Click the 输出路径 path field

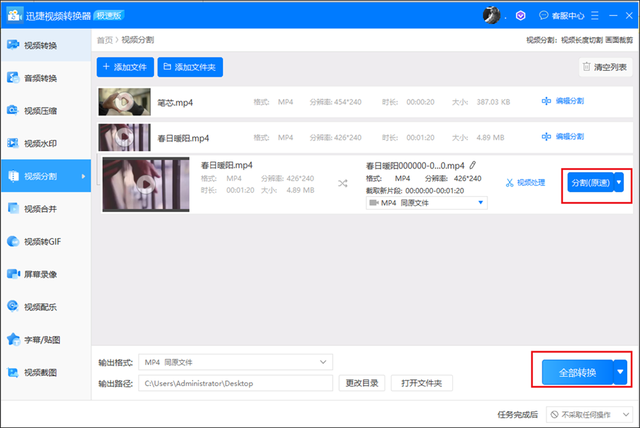point(236,383)
